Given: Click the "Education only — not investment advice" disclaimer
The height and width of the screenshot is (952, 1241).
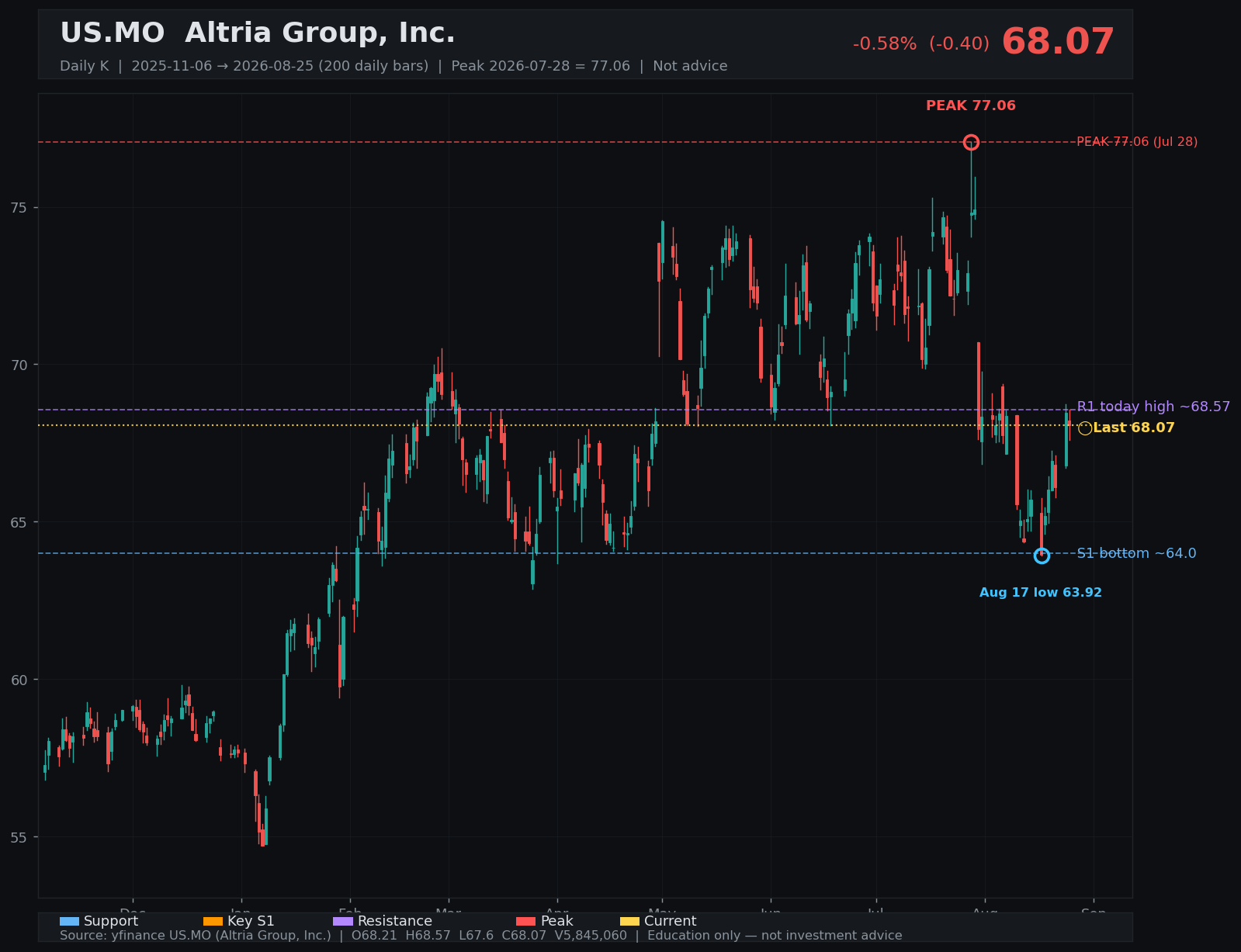Looking at the screenshot, I should pyautogui.click(x=775, y=936).
